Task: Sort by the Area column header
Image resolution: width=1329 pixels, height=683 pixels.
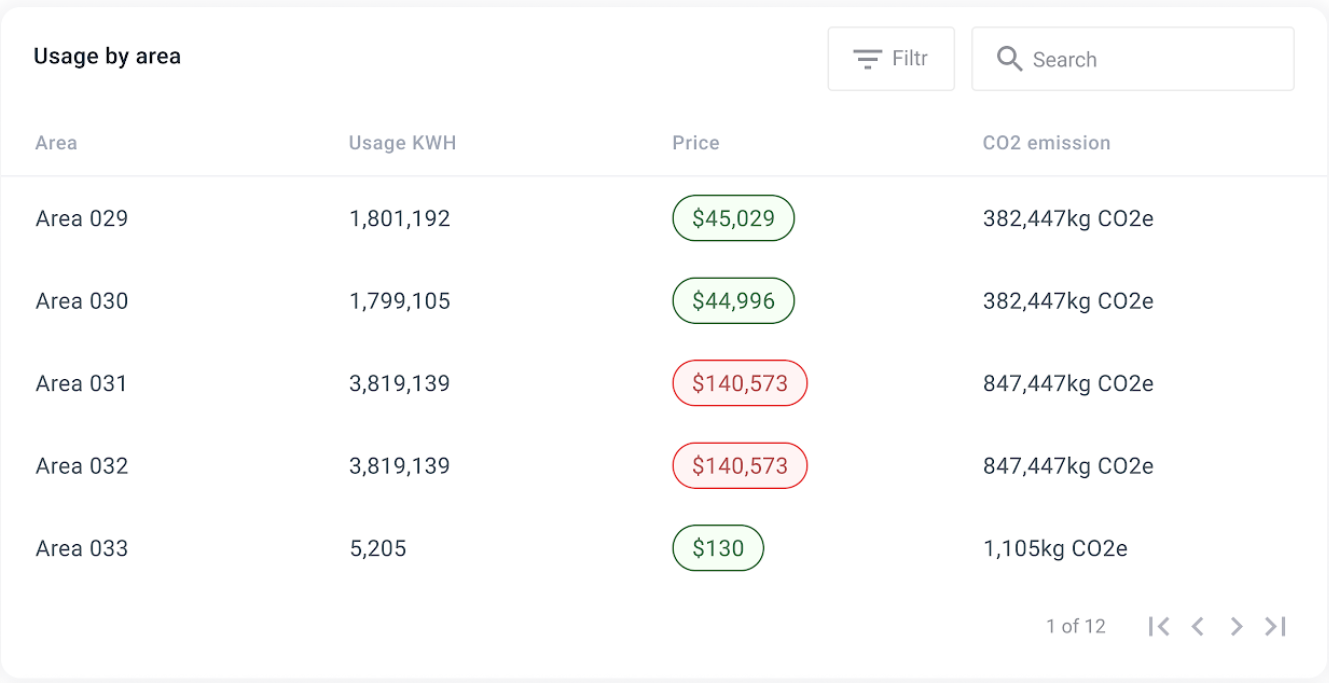Action: click(56, 143)
